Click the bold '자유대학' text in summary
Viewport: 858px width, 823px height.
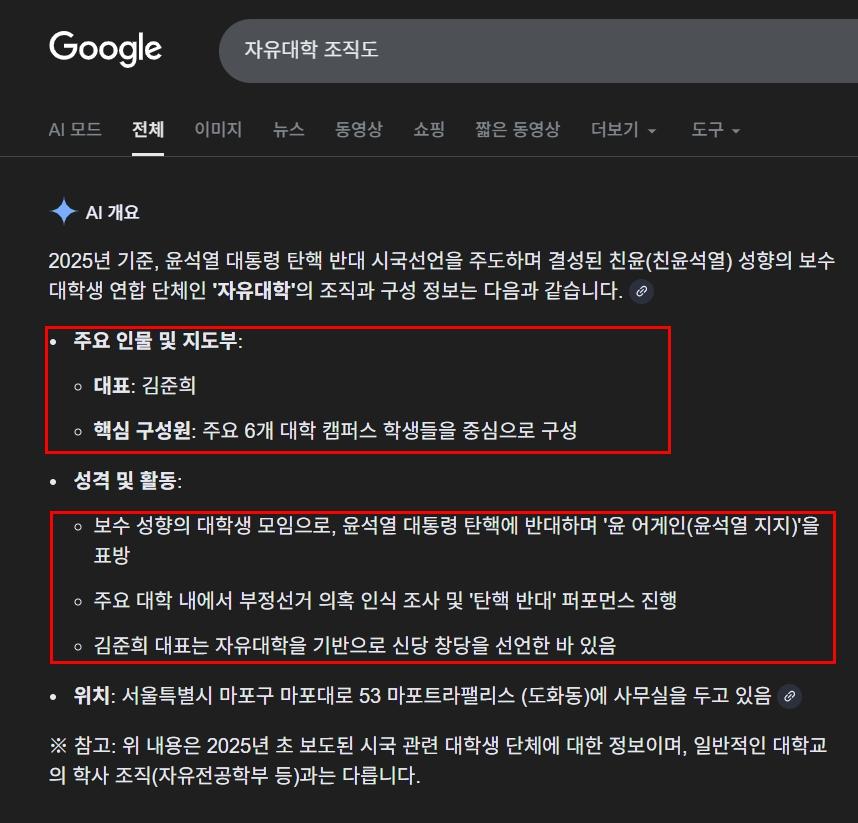pyautogui.click(x=253, y=290)
